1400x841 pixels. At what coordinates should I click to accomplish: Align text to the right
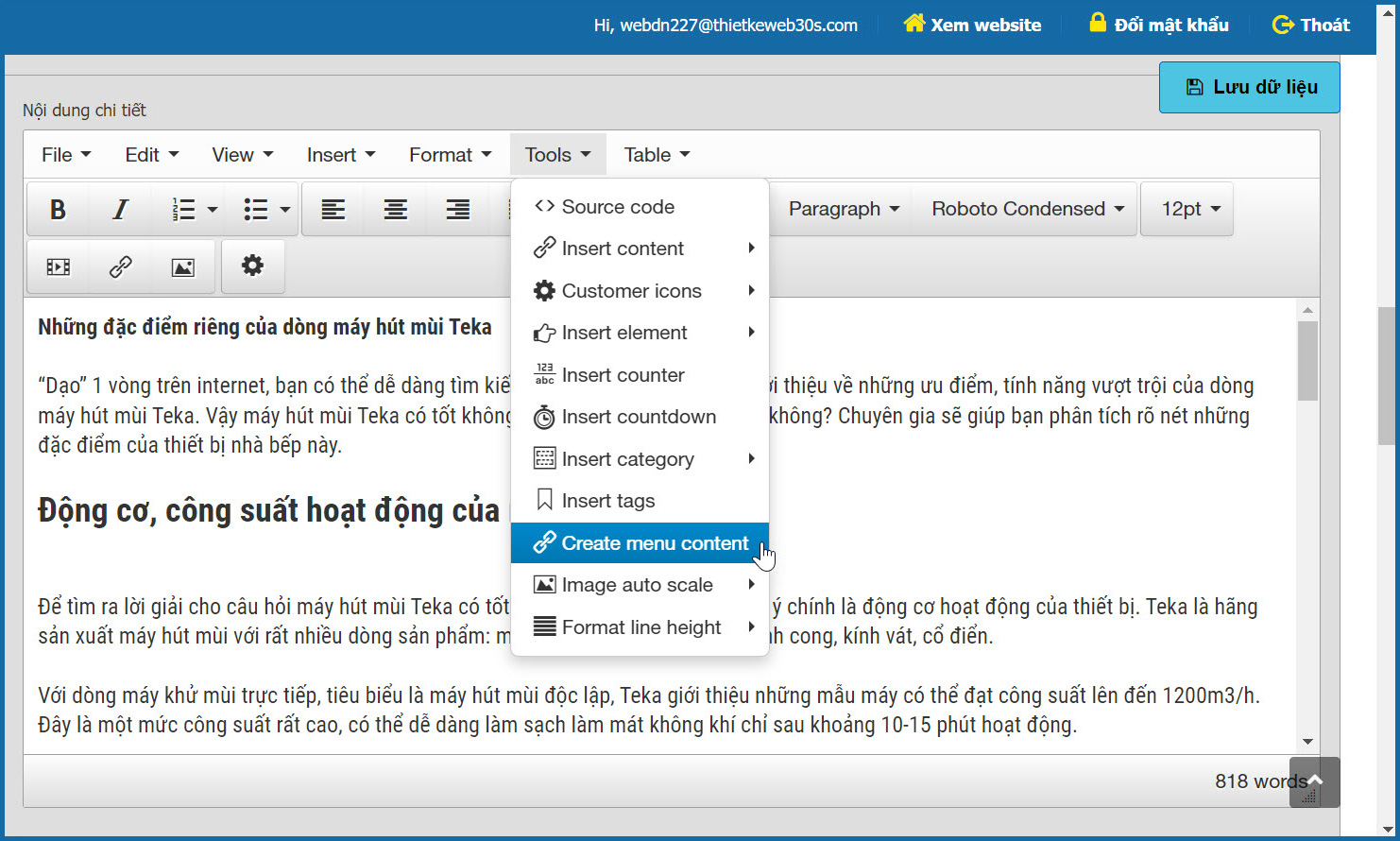pyautogui.click(x=457, y=209)
